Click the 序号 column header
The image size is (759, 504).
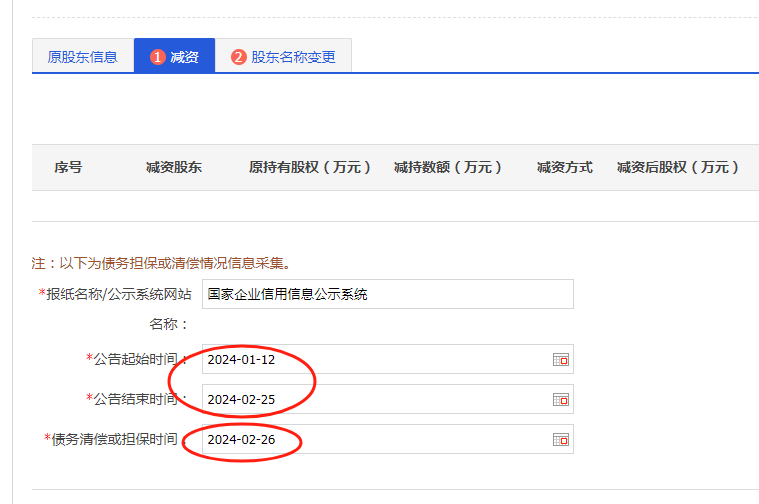pos(68,167)
